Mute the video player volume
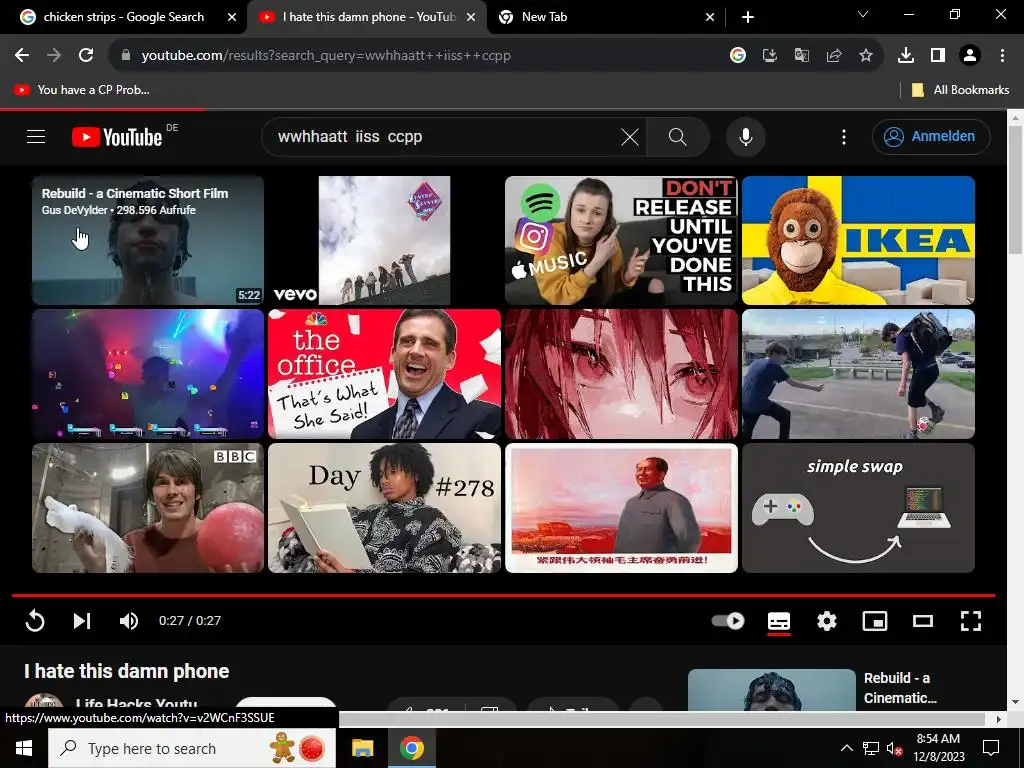1024x768 pixels. [x=129, y=620]
